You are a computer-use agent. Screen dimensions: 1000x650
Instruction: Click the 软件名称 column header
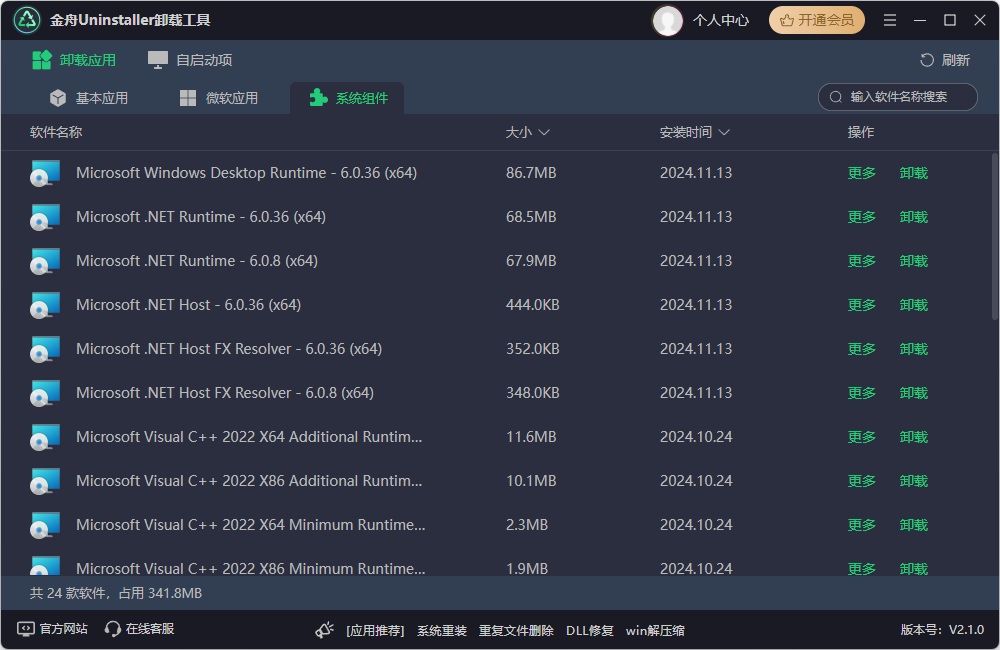click(56, 132)
